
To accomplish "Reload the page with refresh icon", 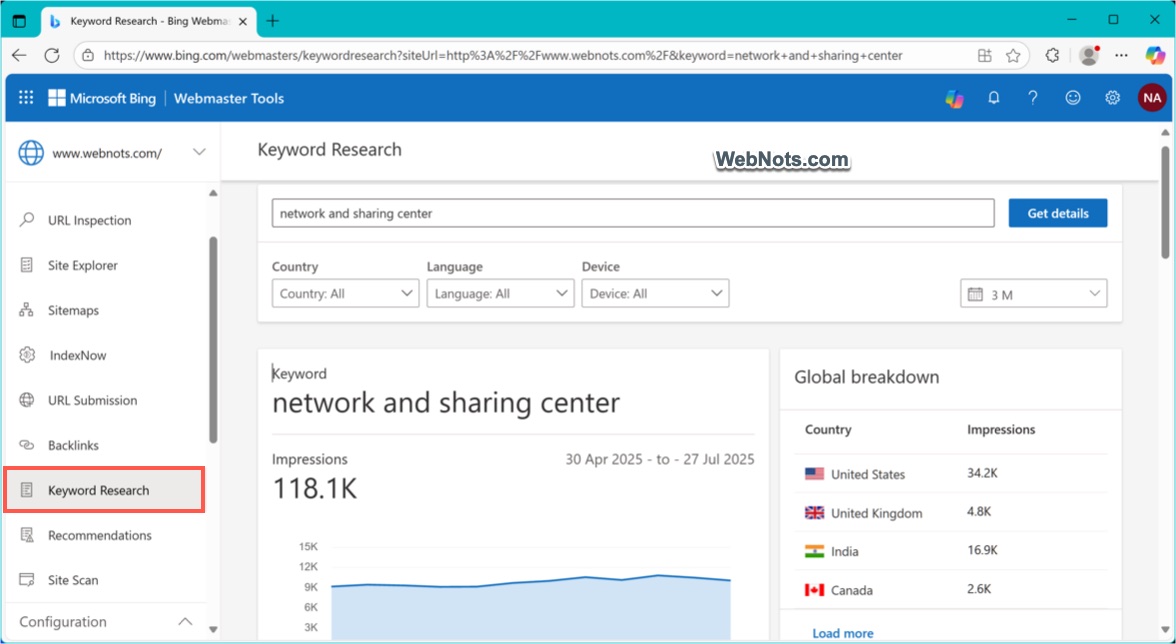I will click(52, 55).
